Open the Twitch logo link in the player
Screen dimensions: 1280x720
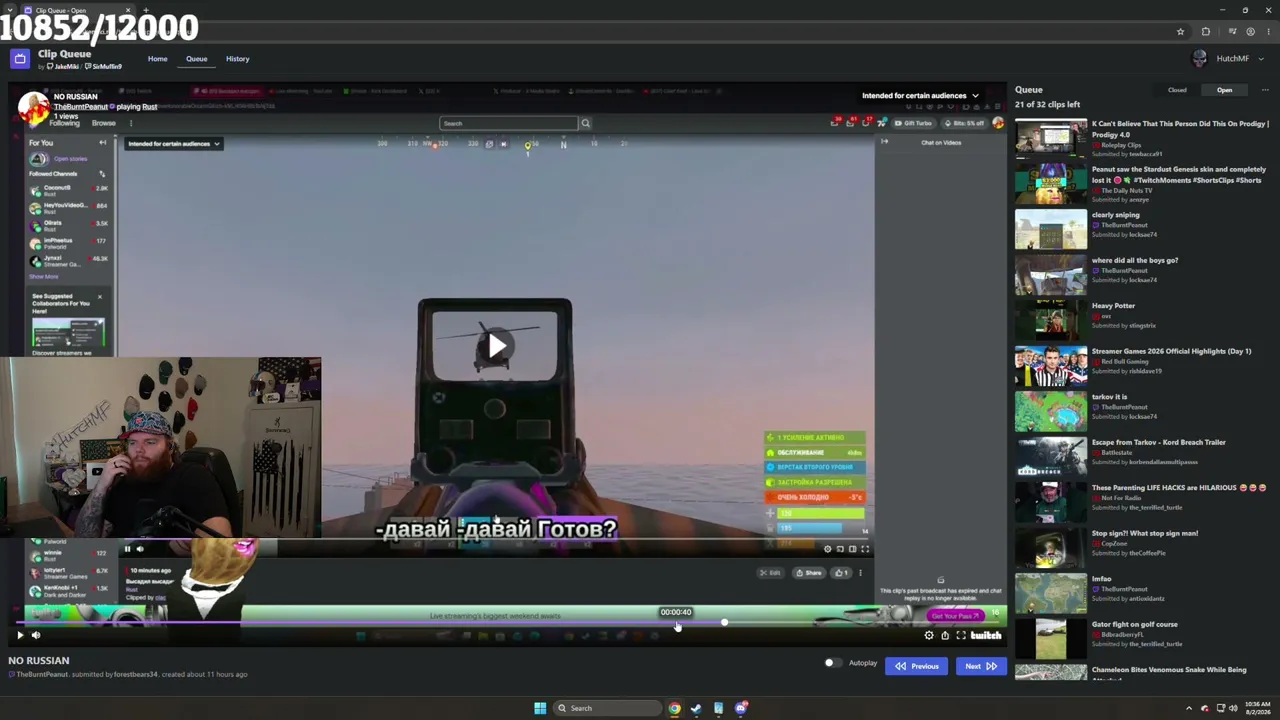pyautogui.click(x=986, y=635)
